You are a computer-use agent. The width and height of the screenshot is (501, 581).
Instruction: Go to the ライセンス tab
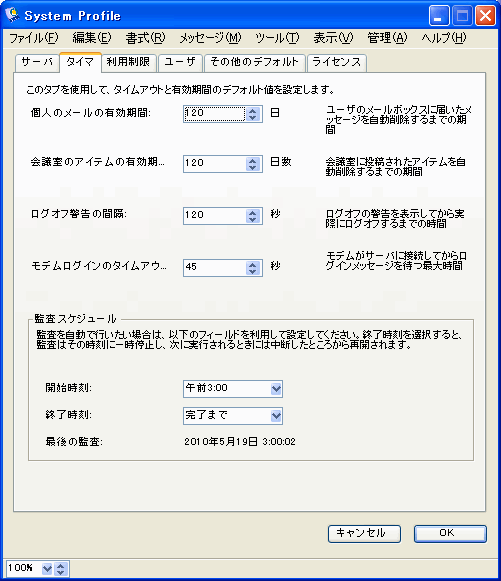point(337,62)
